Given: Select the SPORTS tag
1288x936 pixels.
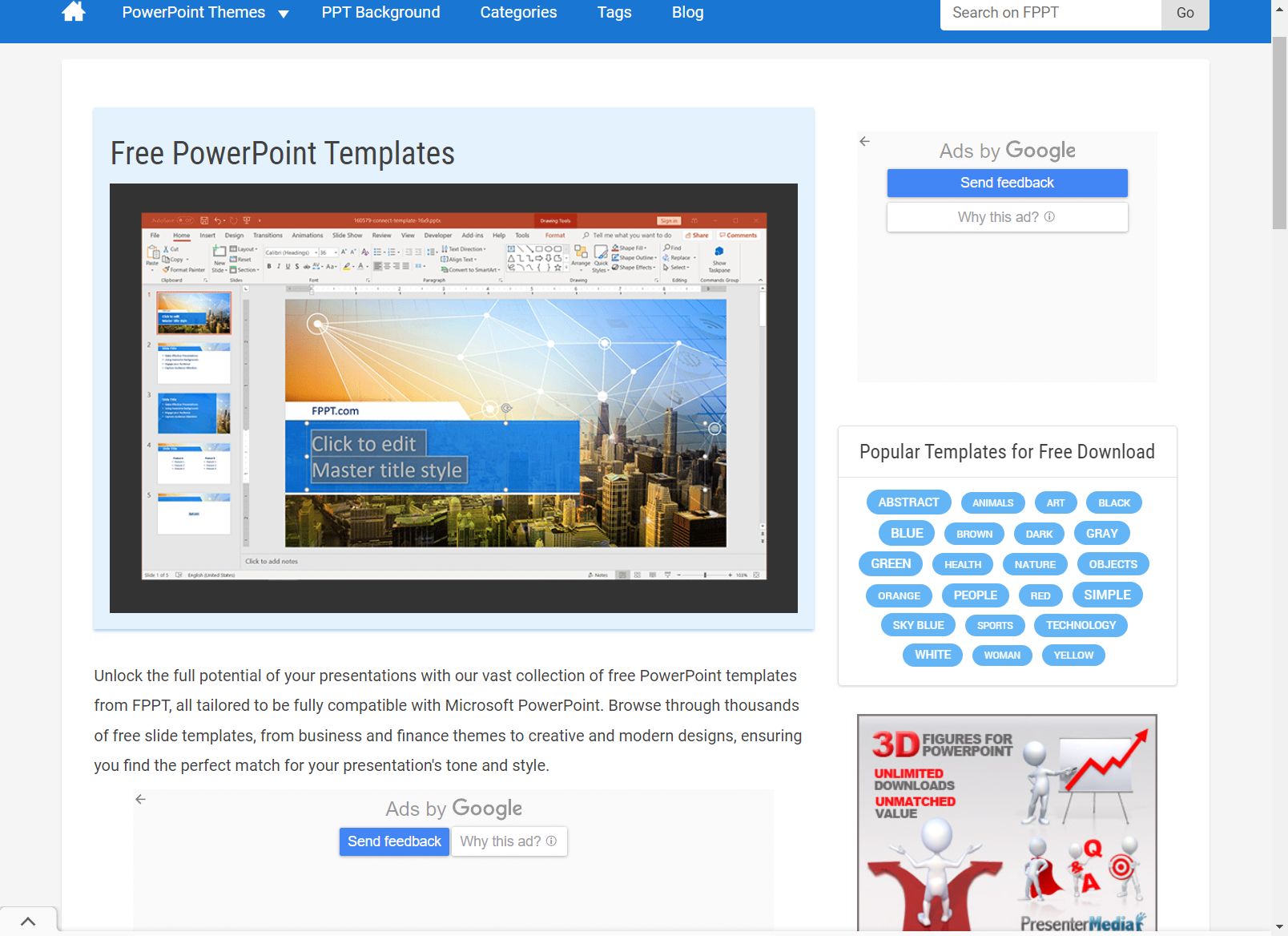Looking at the screenshot, I should tap(995, 626).
